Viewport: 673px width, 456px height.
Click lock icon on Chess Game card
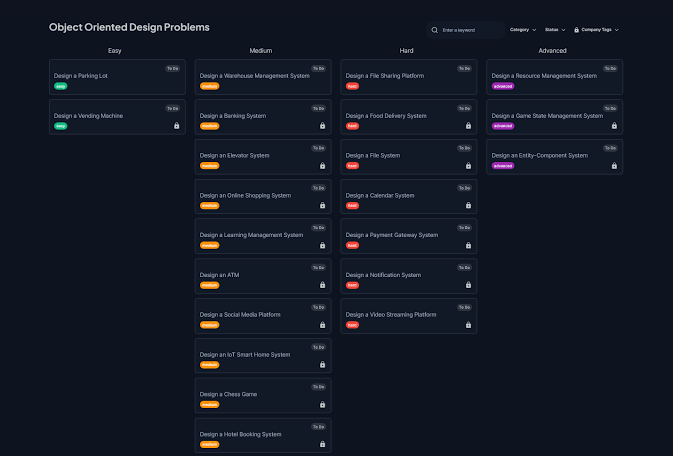[x=322, y=404]
